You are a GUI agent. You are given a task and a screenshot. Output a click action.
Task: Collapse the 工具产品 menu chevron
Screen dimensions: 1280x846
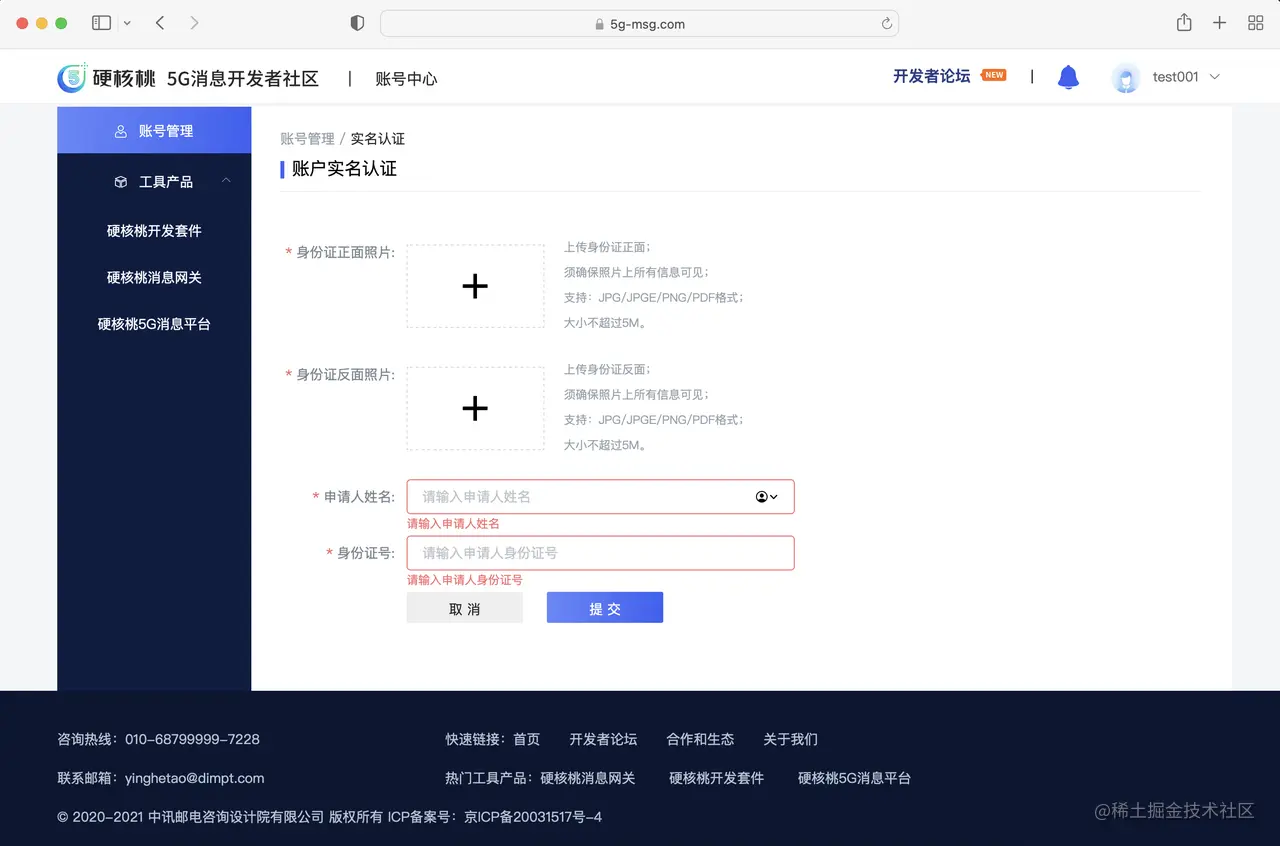click(x=226, y=181)
